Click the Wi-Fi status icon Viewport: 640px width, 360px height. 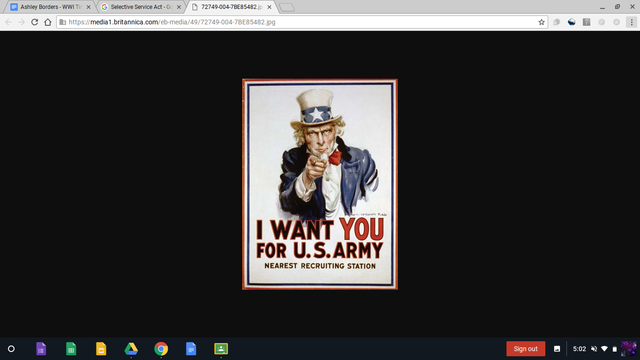pyautogui.click(x=604, y=349)
